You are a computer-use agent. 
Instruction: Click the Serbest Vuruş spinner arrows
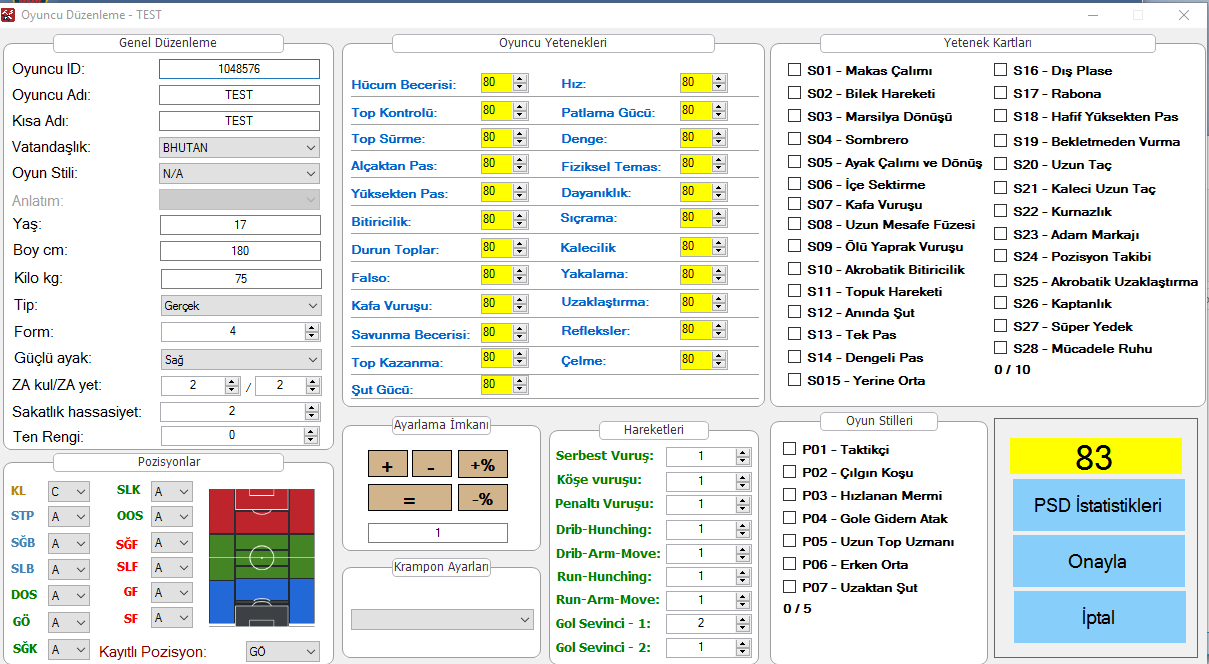coord(743,456)
